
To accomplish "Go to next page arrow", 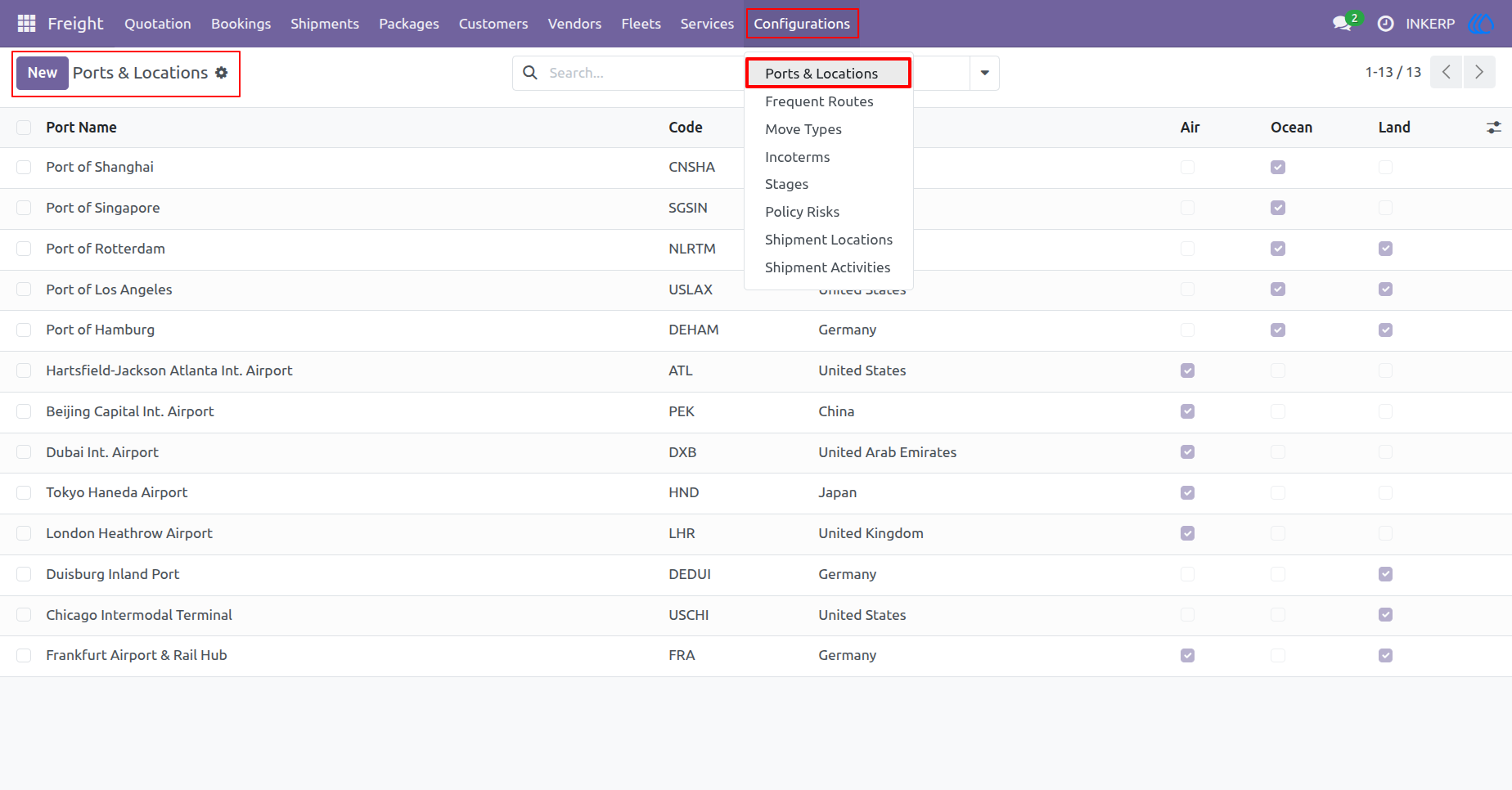I will (1479, 72).
